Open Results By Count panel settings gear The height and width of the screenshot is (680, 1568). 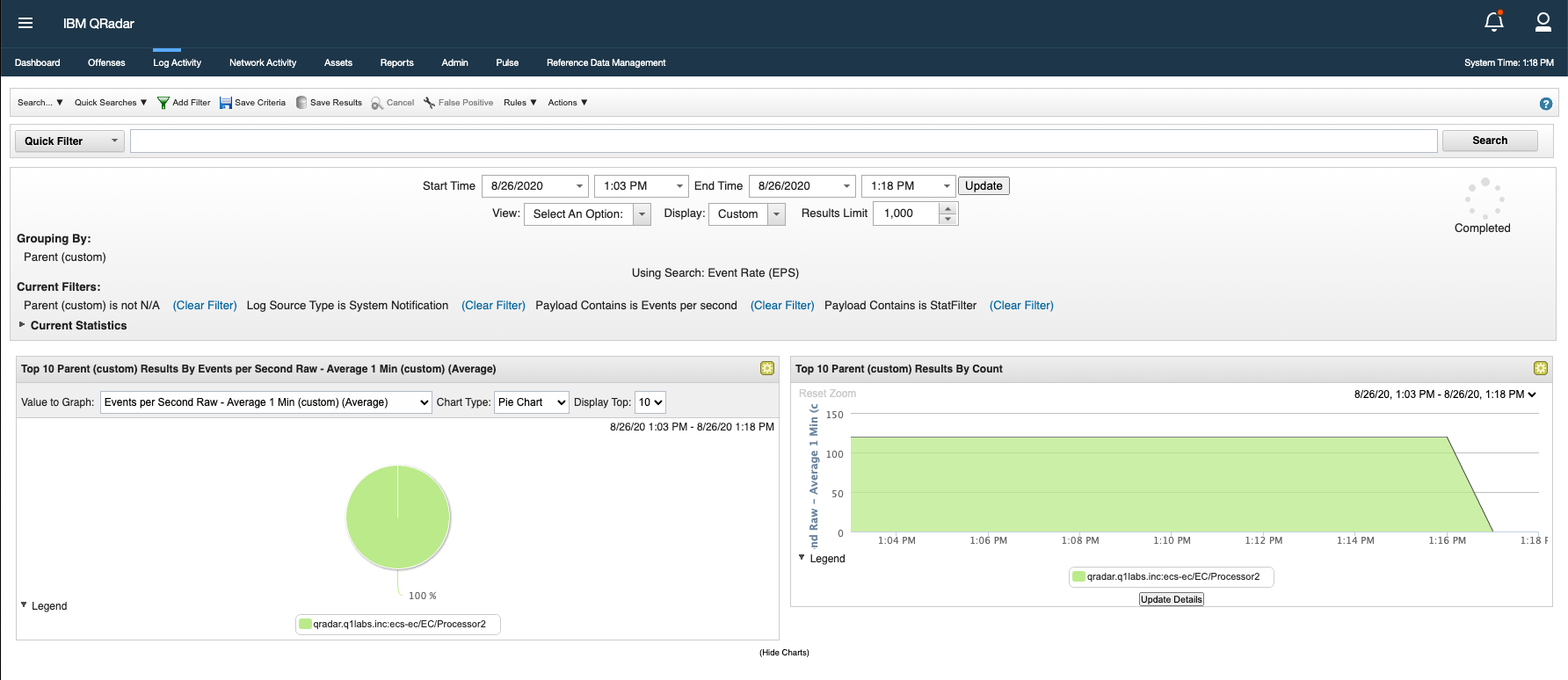[x=1540, y=368]
